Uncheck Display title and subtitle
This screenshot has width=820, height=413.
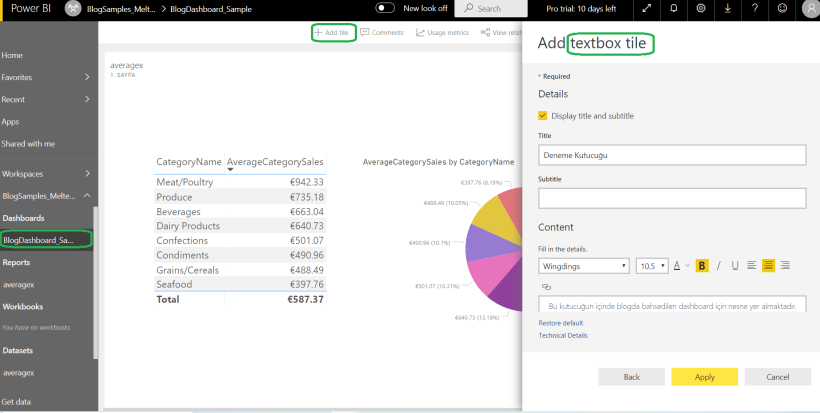pos(543,116)
